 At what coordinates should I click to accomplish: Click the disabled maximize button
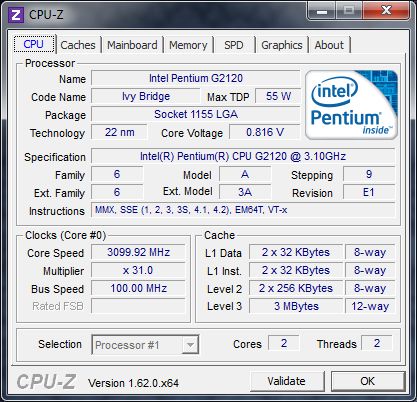click(x=349, y=11)
